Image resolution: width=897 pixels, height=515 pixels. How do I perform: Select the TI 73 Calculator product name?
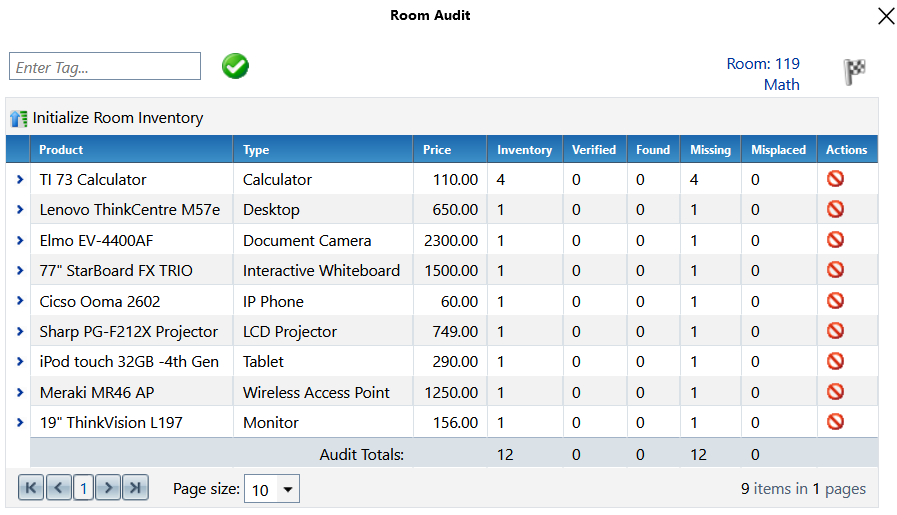[93, 180]
